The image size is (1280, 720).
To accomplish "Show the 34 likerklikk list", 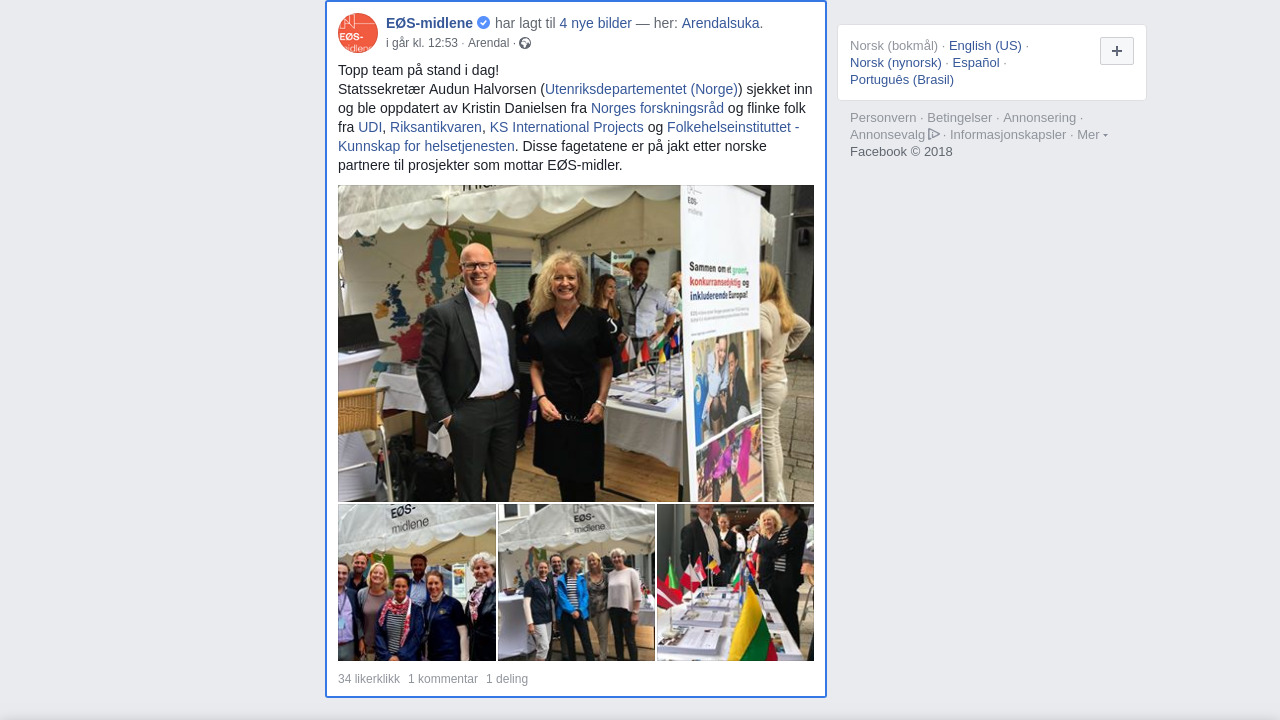I will [369, 679].
